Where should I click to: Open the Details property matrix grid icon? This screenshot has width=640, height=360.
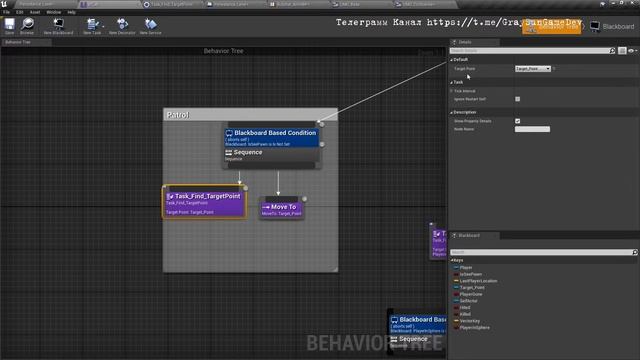tap(622, 51)
